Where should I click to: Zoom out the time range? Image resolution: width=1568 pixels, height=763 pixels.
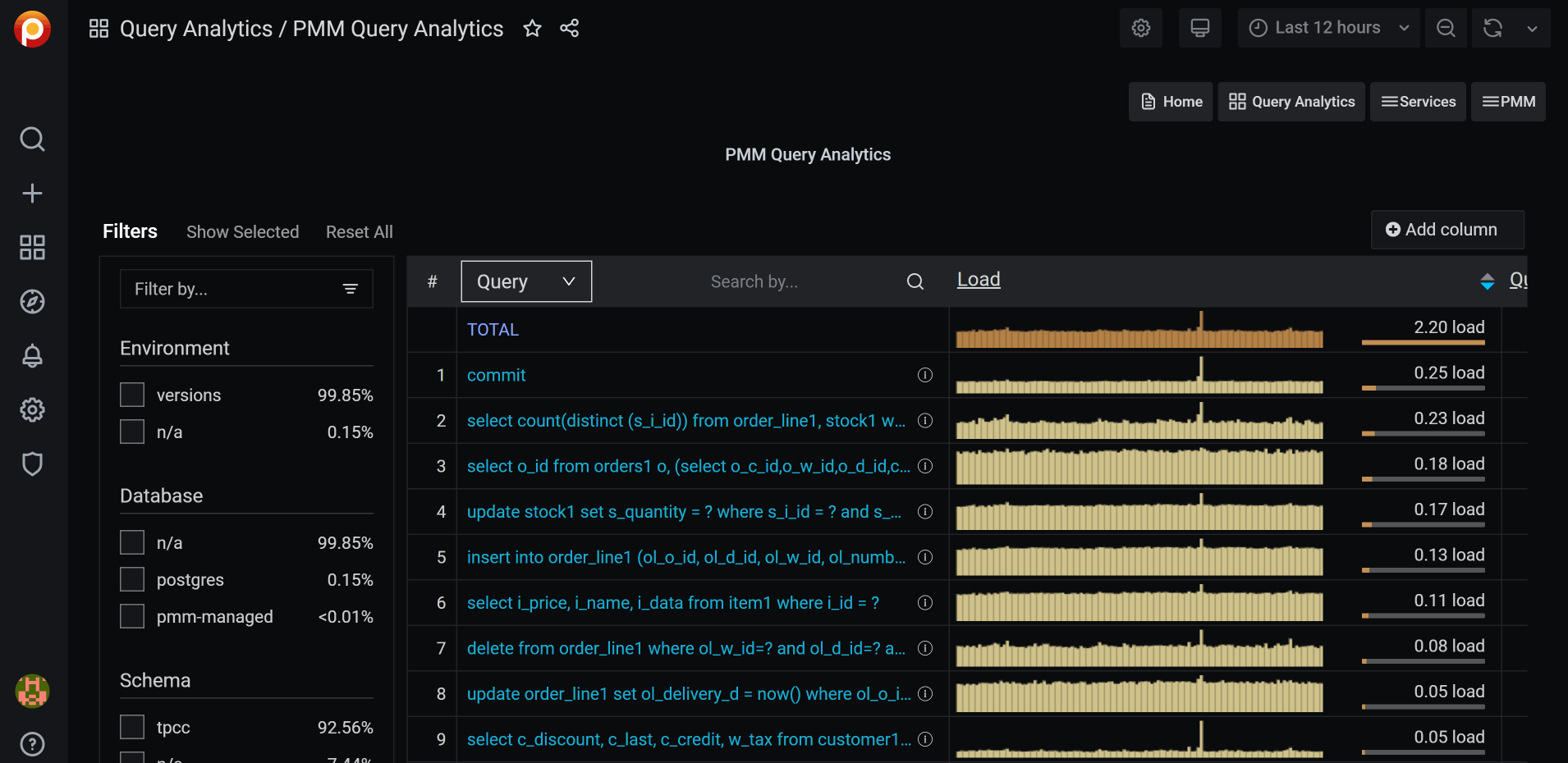pos(1446,28)
